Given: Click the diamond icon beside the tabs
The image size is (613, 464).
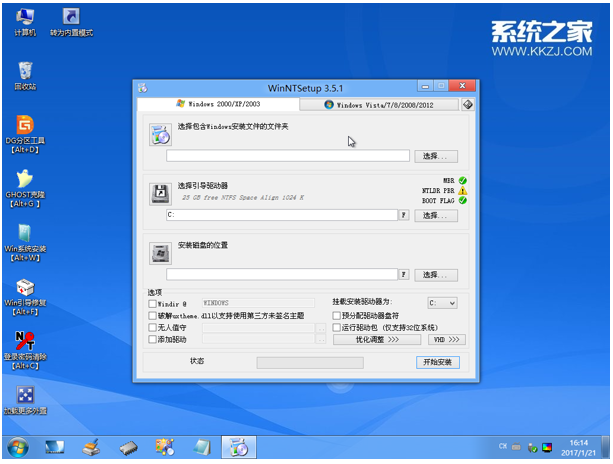Looking at the screenshot, I should (468, 105).
